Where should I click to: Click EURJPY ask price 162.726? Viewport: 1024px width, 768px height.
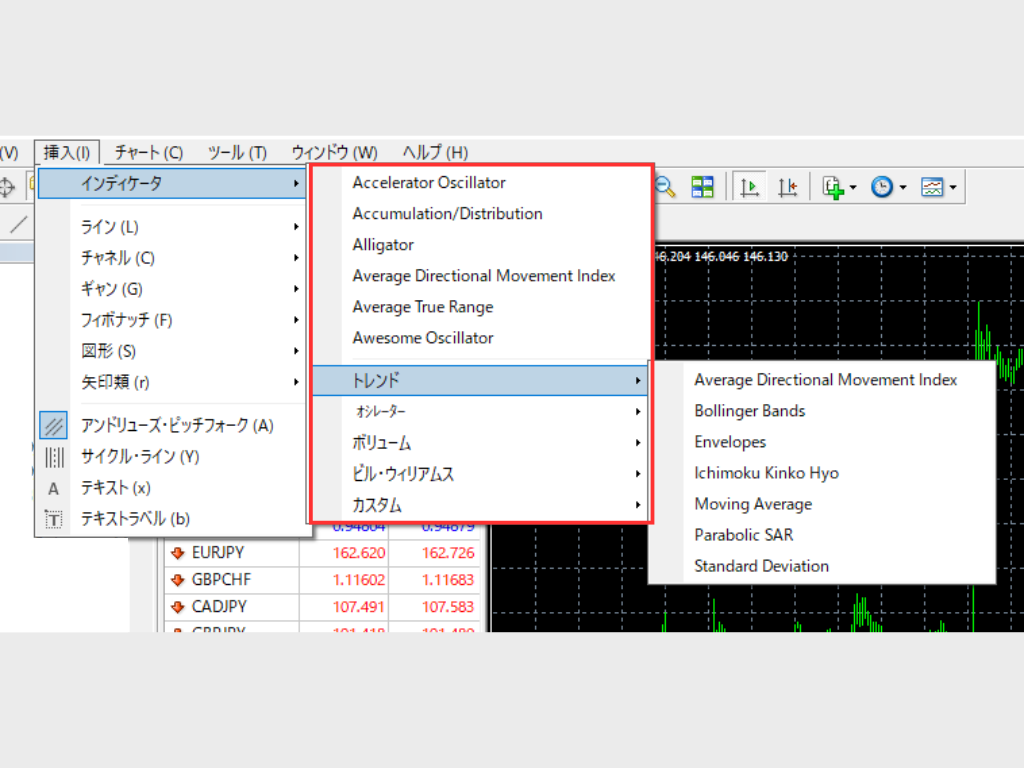pyautogui.click(x=448, y=553)
